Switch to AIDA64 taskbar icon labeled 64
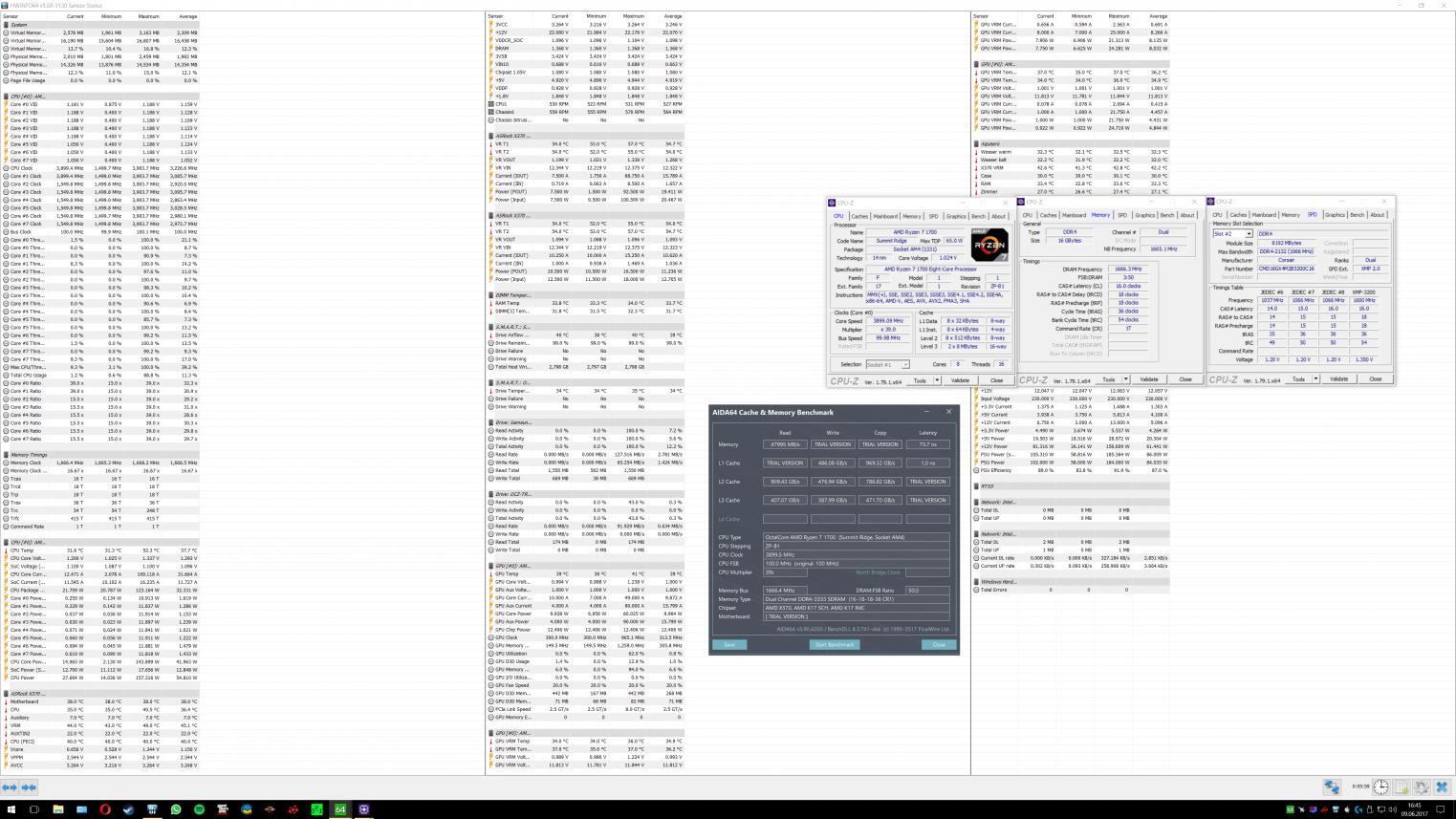Image resolution: width=1456 pixels, height=819 pixels. pyautogui.click(x=340, y=808)
